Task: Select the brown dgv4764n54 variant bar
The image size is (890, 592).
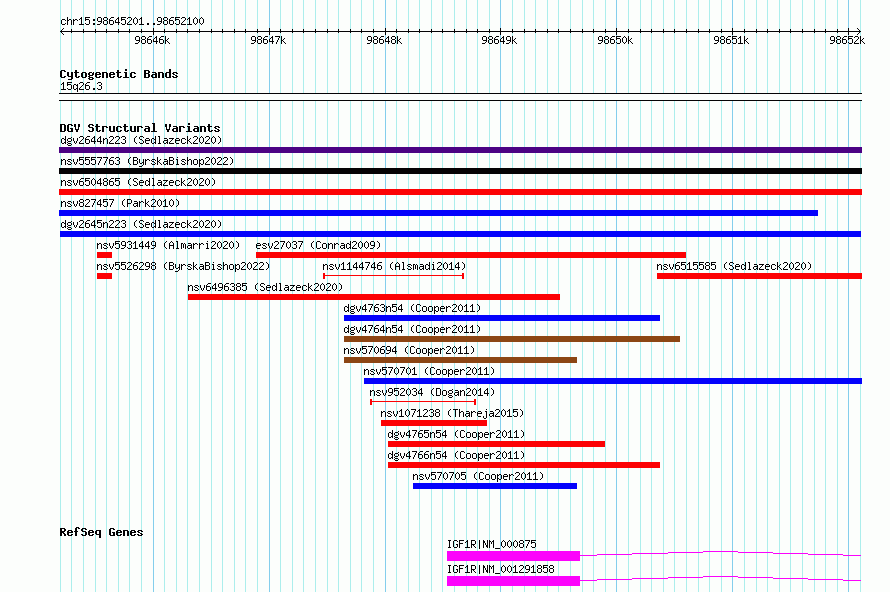Action: tap(512, 339)
